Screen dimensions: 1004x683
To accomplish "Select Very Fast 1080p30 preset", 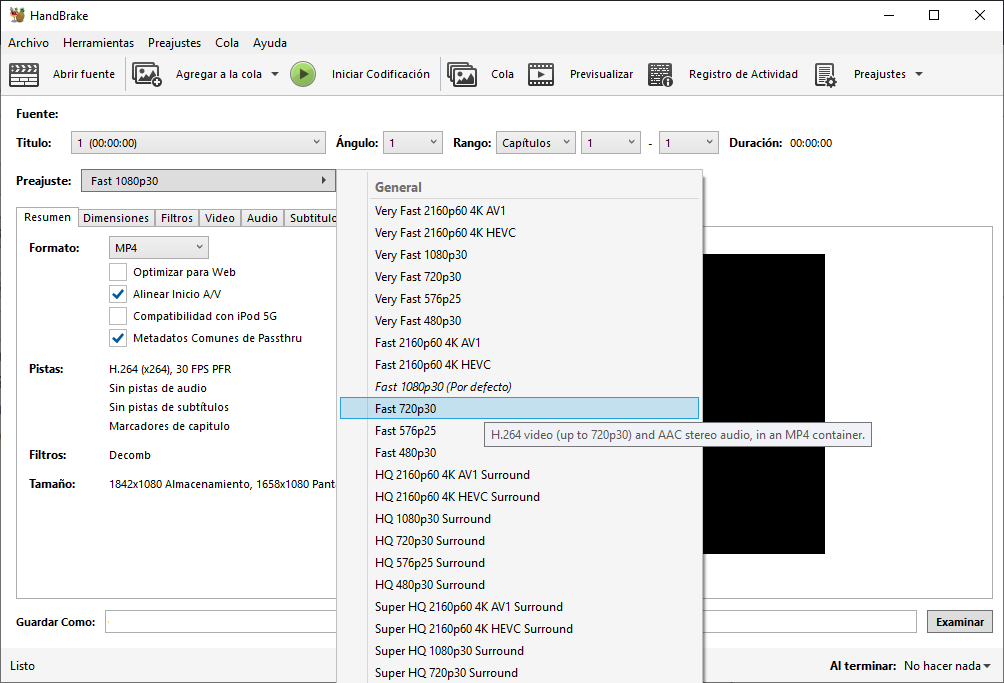I will [x=519, y=255].
